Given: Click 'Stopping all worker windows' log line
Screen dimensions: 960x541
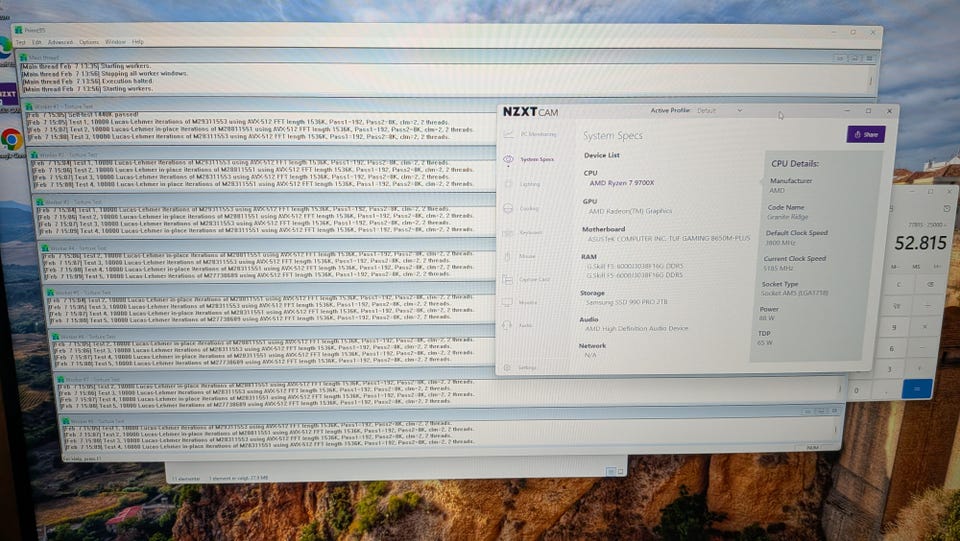Looking at the screenshot, I should click(105, 73).
